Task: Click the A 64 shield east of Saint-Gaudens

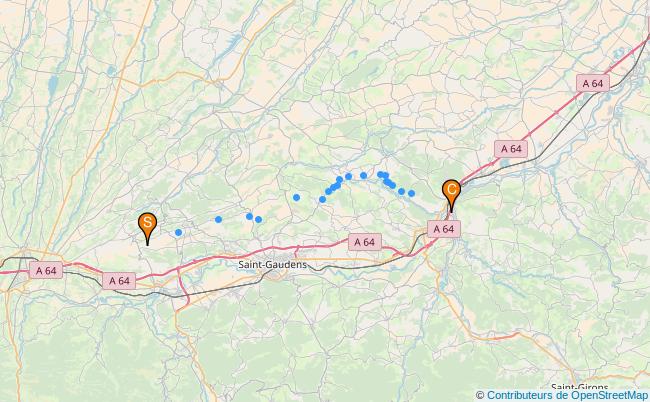Action: (365, 242)
